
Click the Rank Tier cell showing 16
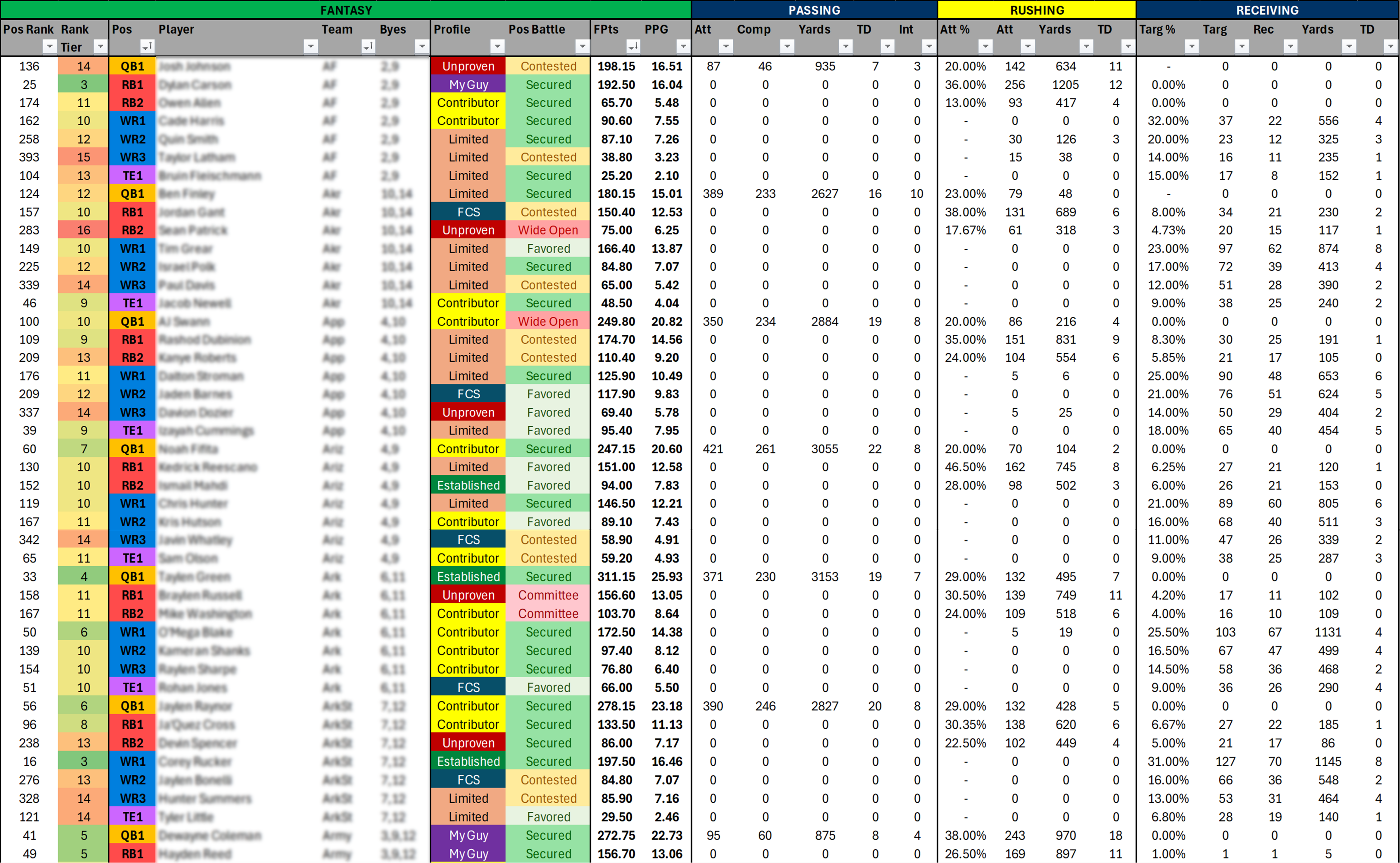click(83, 230)
